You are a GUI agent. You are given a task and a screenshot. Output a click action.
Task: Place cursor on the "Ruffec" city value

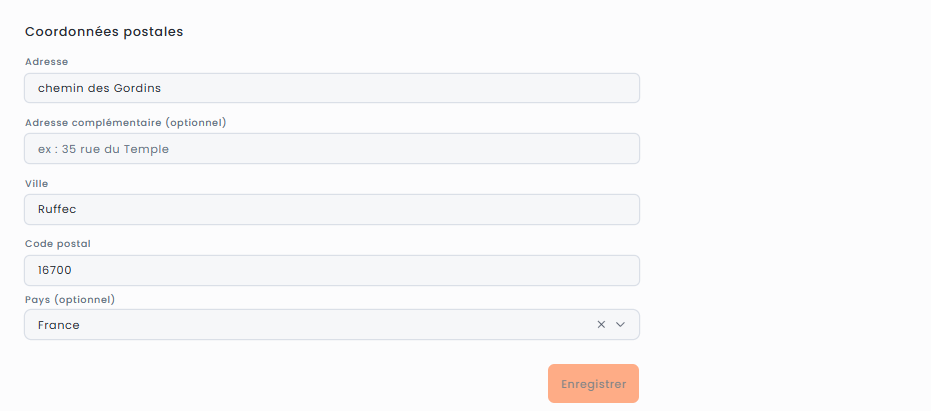tap(57, 210)
